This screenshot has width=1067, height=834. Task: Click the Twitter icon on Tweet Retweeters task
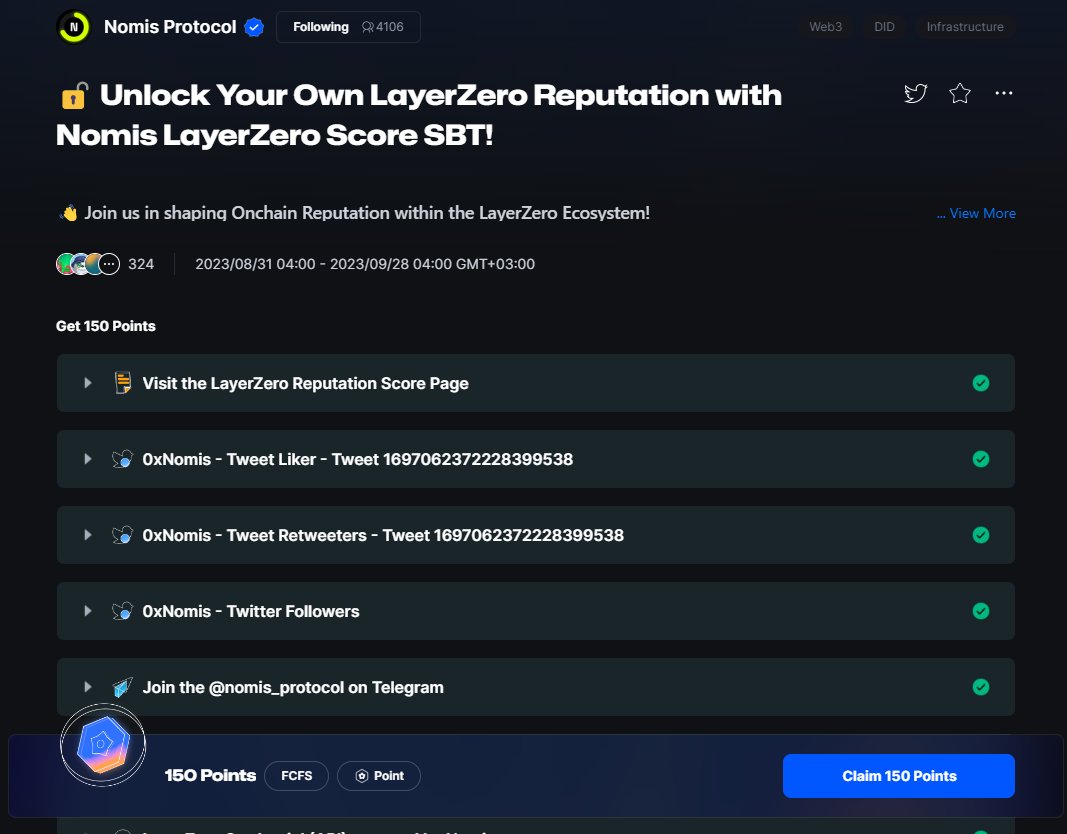122,535
